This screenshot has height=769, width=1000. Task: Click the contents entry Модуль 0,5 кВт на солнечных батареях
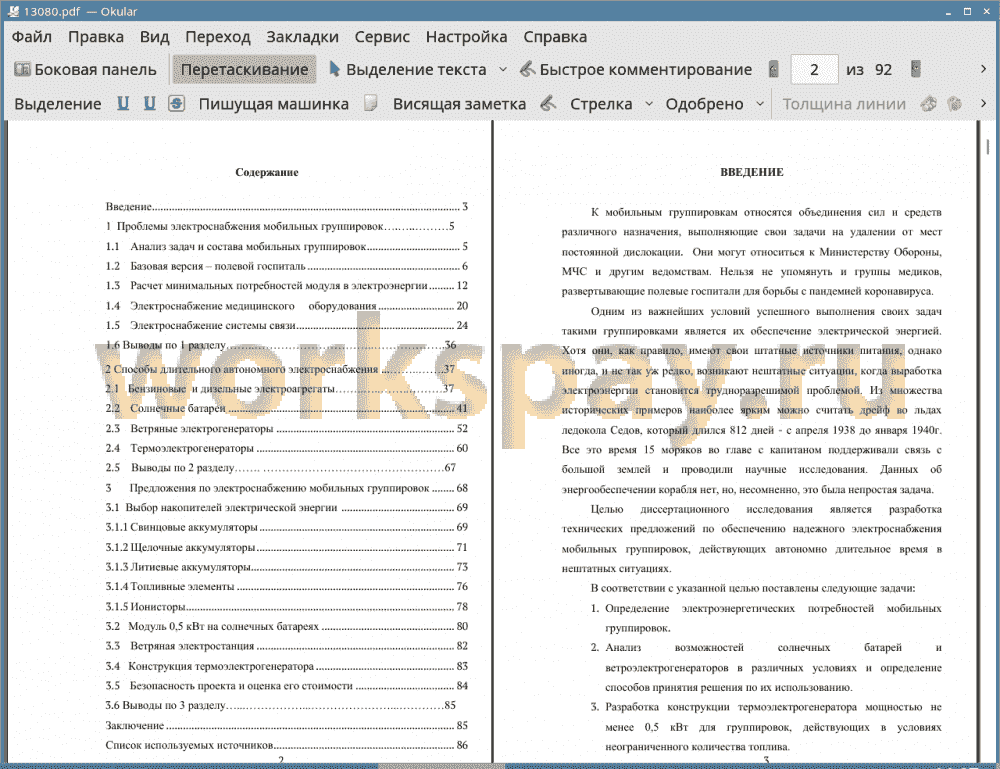[x=287, y=626]
